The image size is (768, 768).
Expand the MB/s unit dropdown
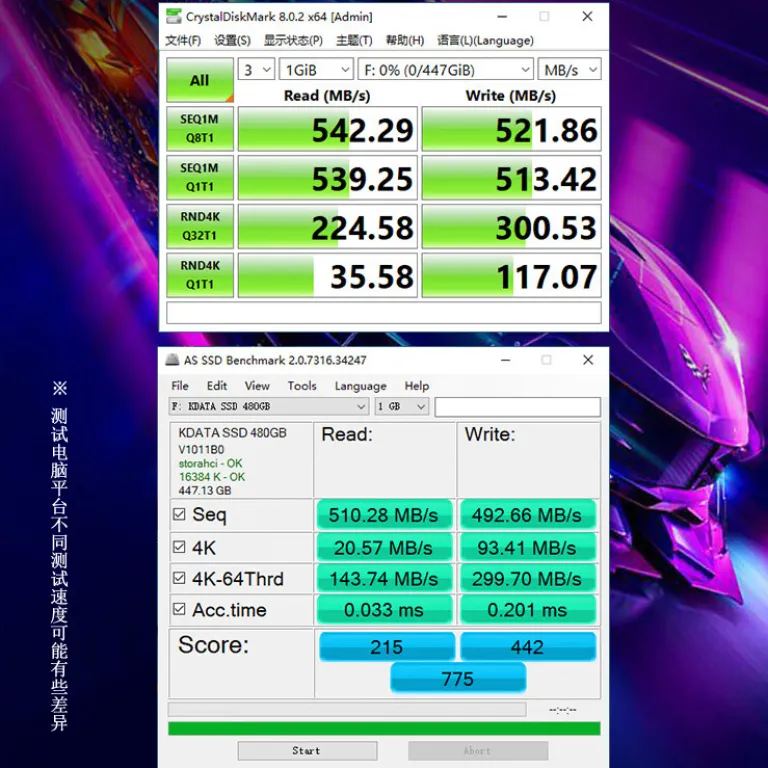(x=569, y=70)
